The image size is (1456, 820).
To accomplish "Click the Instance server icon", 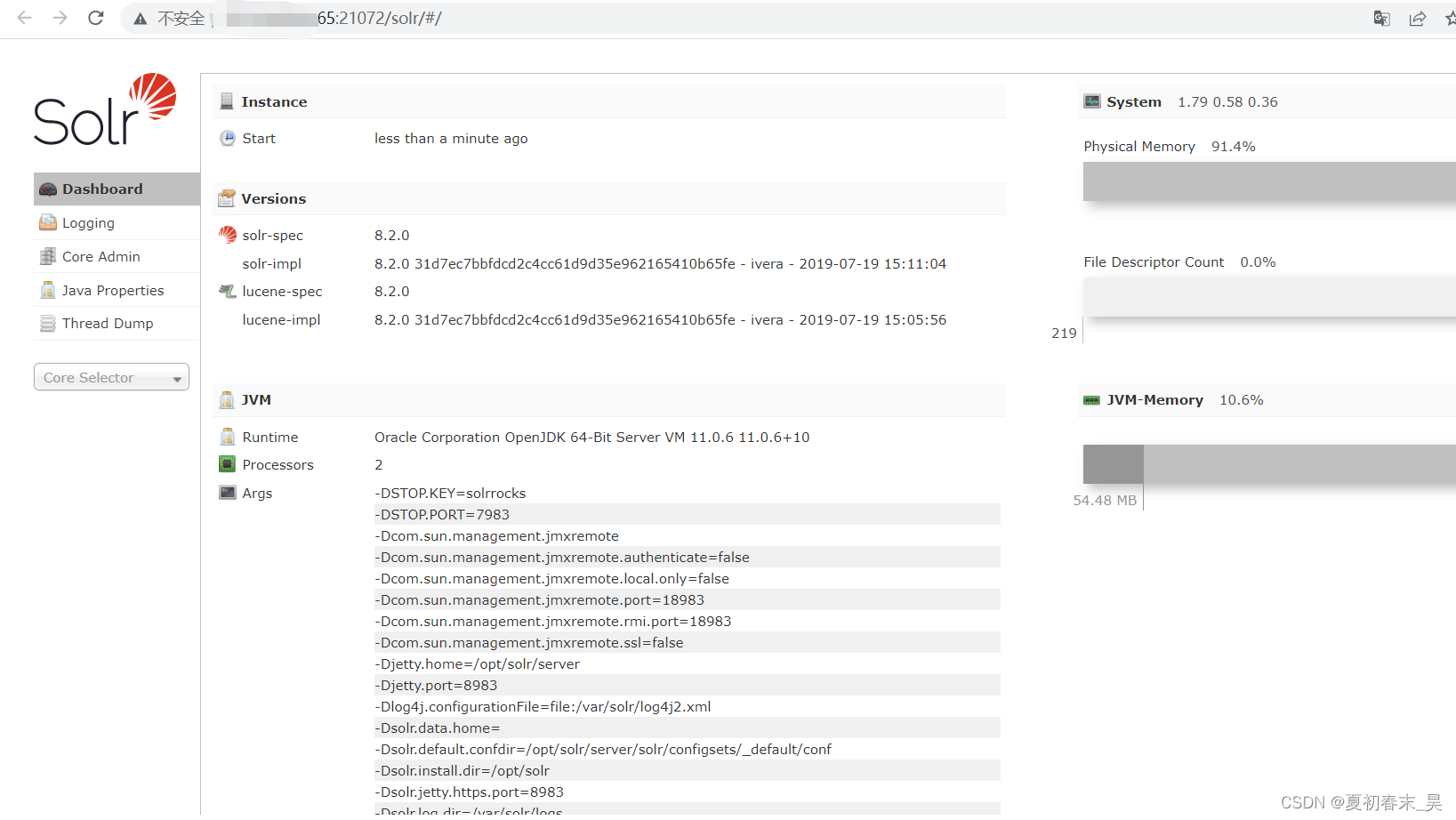I will tap(227, 101).
